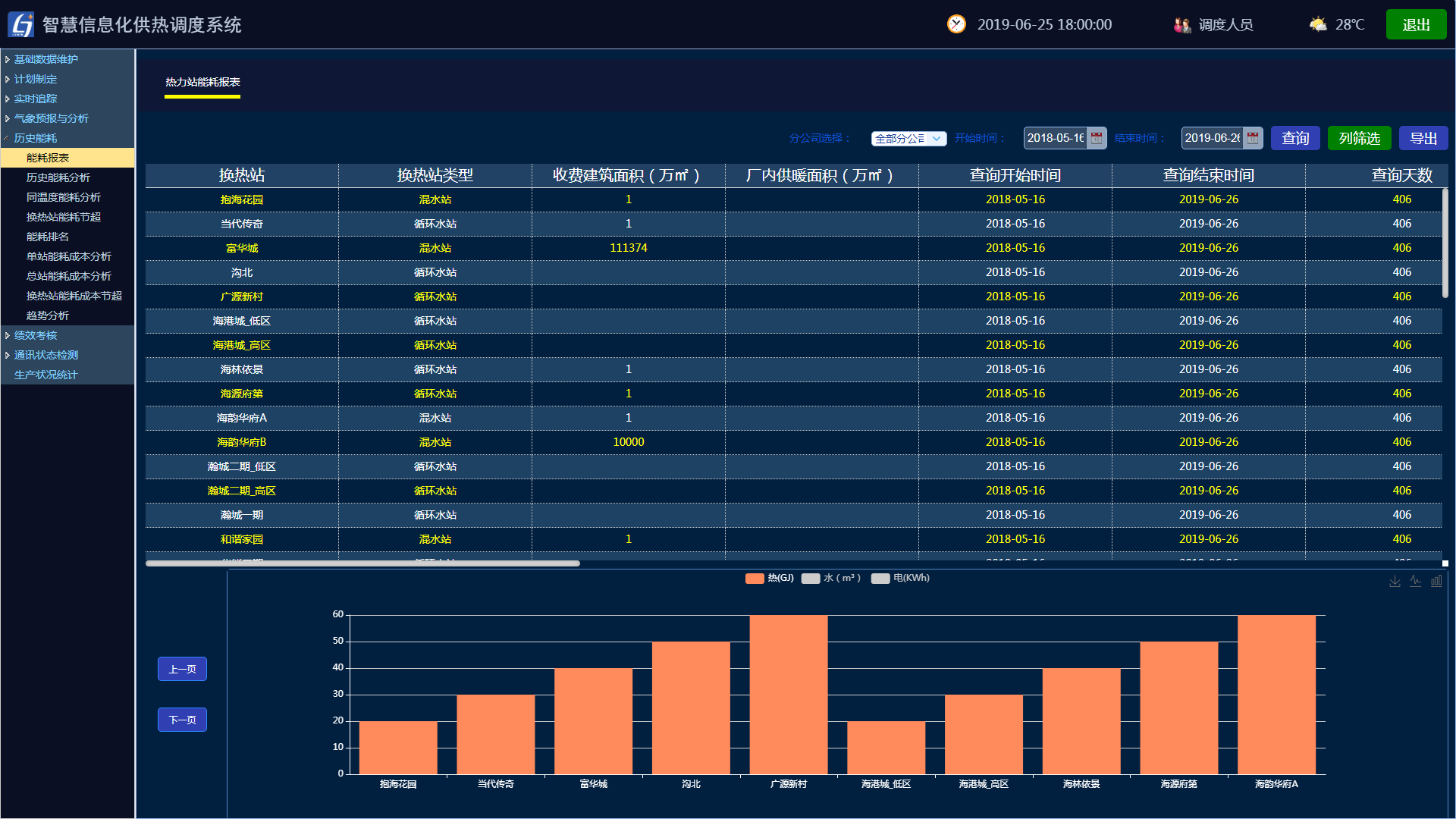Select the 海韵华府B station cell
1456x819 pixels.
[242, 442]
